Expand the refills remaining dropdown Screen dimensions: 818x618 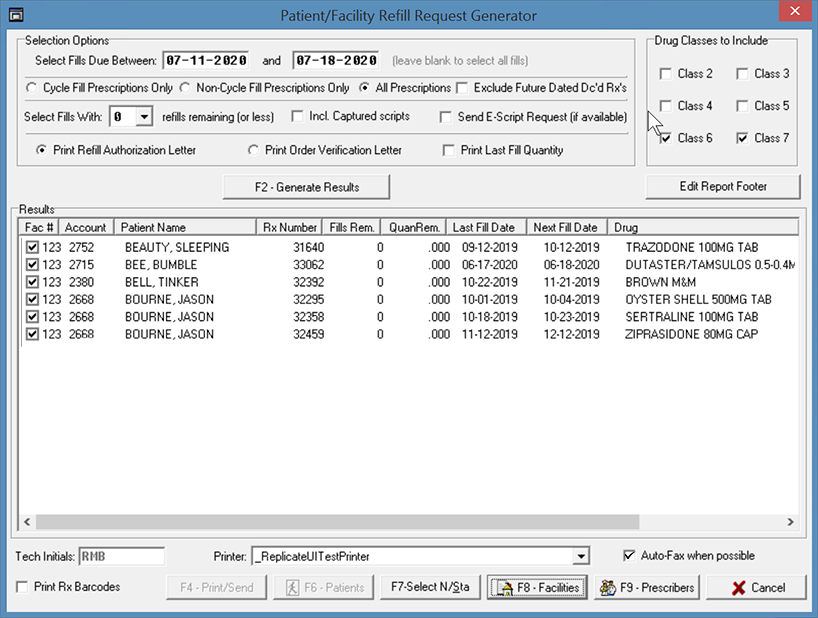point(143,117)
